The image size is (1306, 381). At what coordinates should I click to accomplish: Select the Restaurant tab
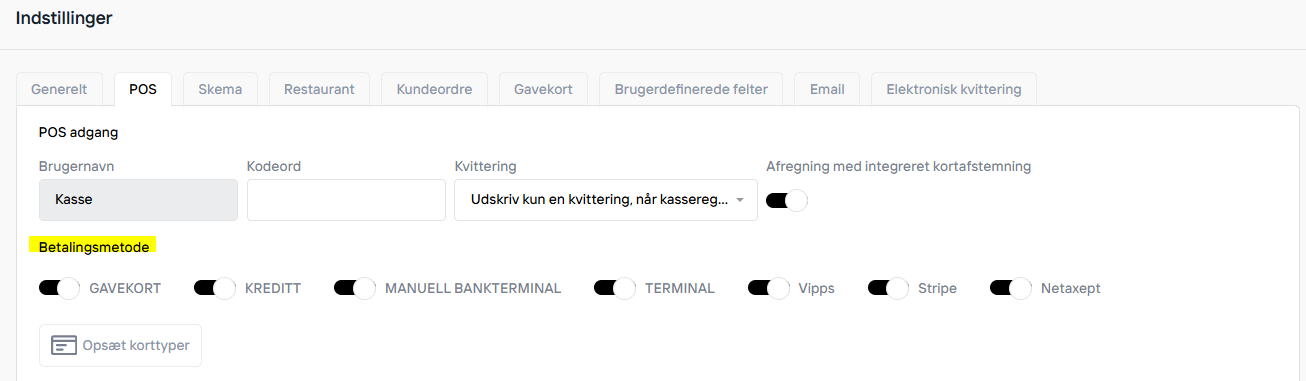[319, 89]
